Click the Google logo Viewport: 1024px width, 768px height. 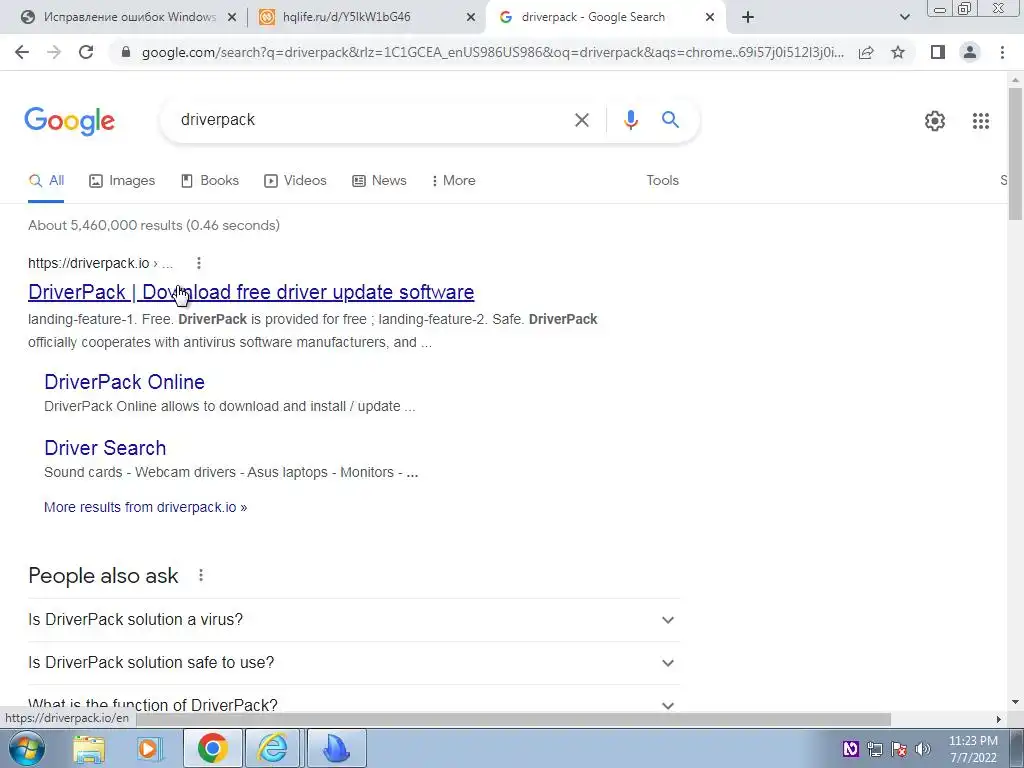(69, 121)
